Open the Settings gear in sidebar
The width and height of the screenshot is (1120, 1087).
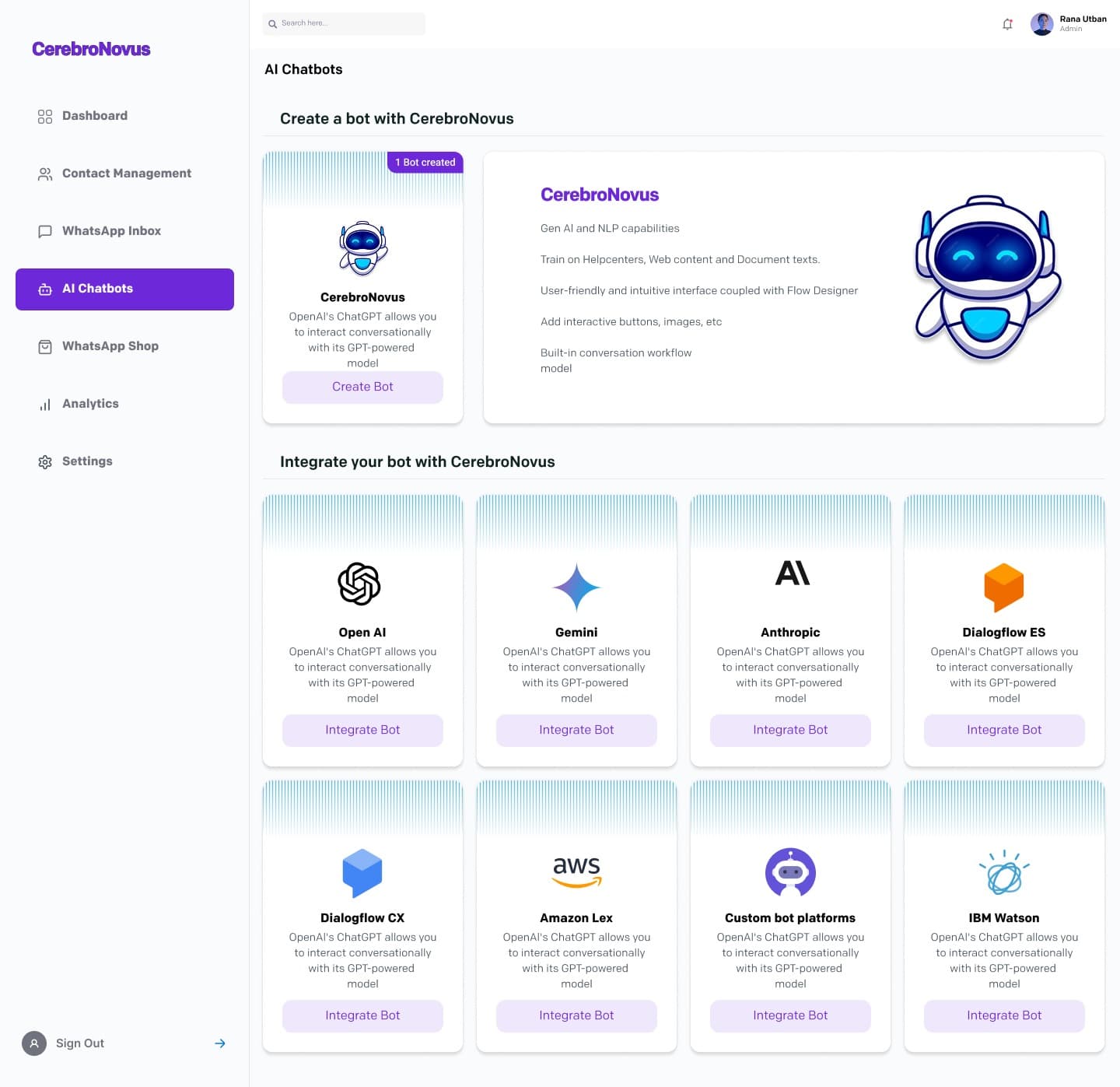(45, 461)
